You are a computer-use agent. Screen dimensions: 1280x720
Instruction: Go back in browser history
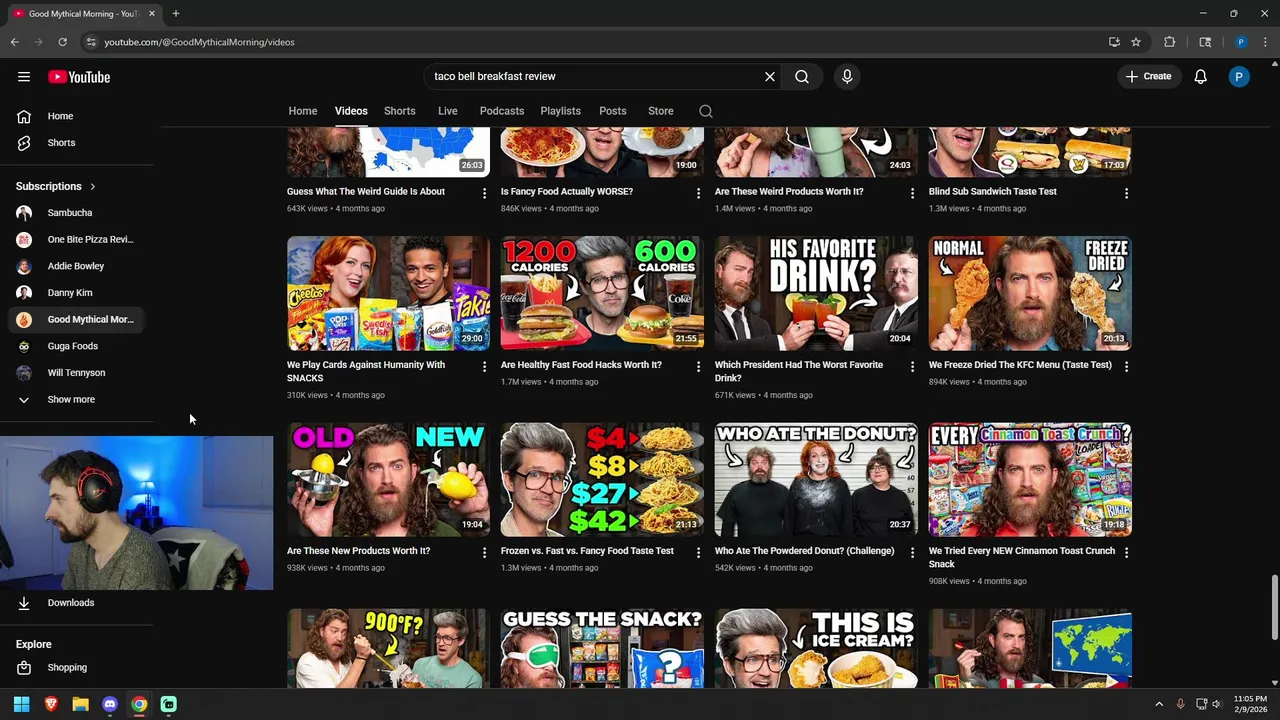pyautogui.click(x=15, y=42)
